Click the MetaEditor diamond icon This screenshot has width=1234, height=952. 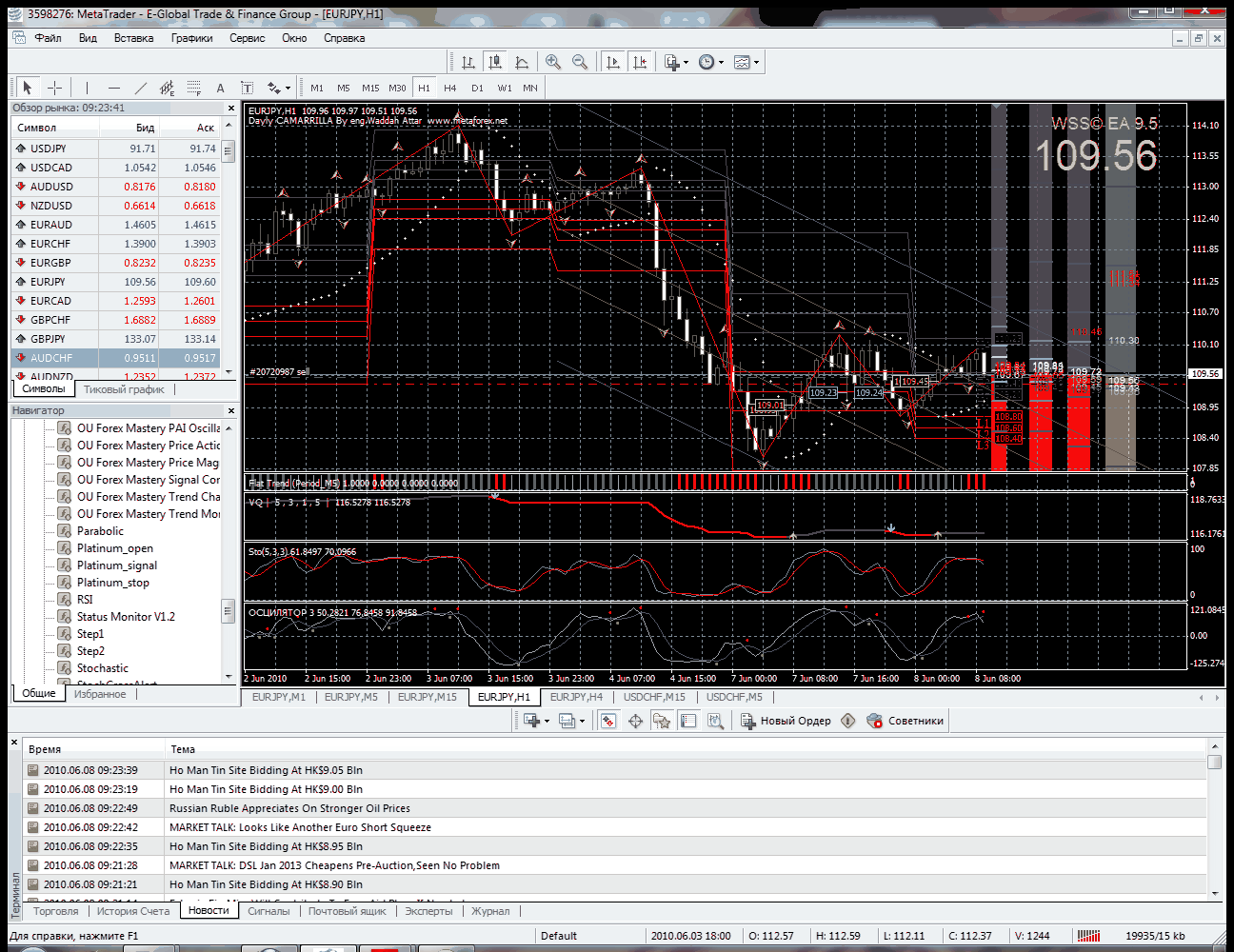[848, 721]
